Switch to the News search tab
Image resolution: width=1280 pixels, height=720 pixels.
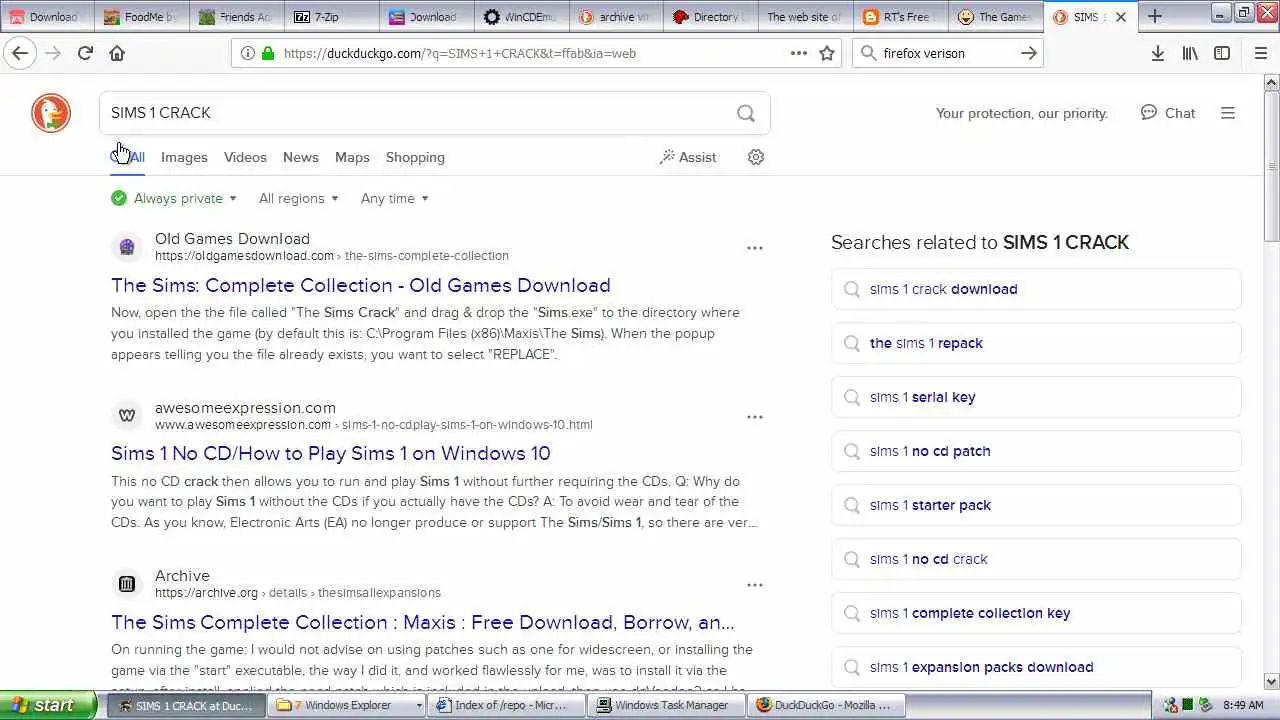[300, 157]
